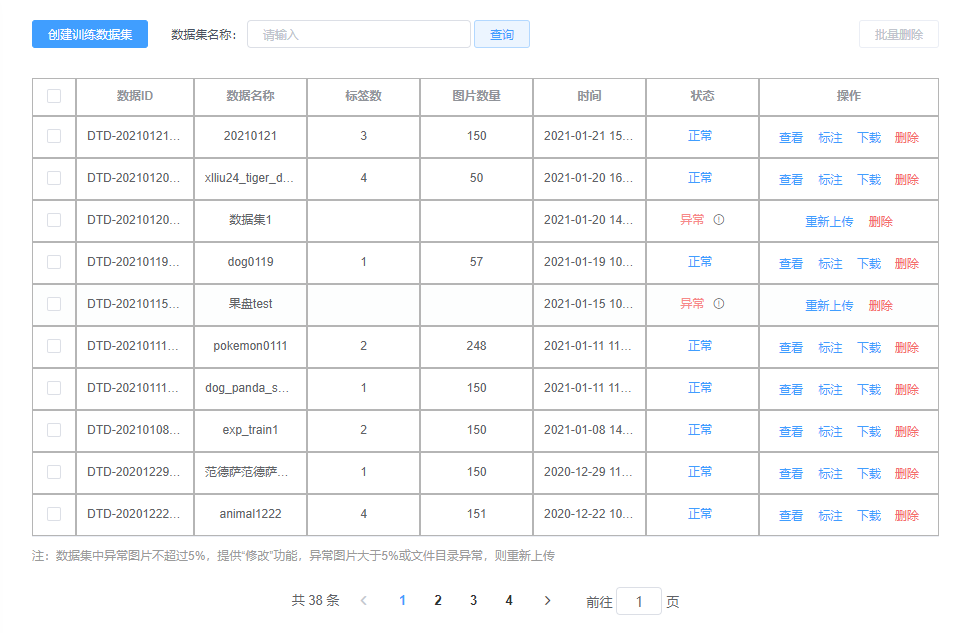Open page 4 in pagination

click(x=509, y=601)
